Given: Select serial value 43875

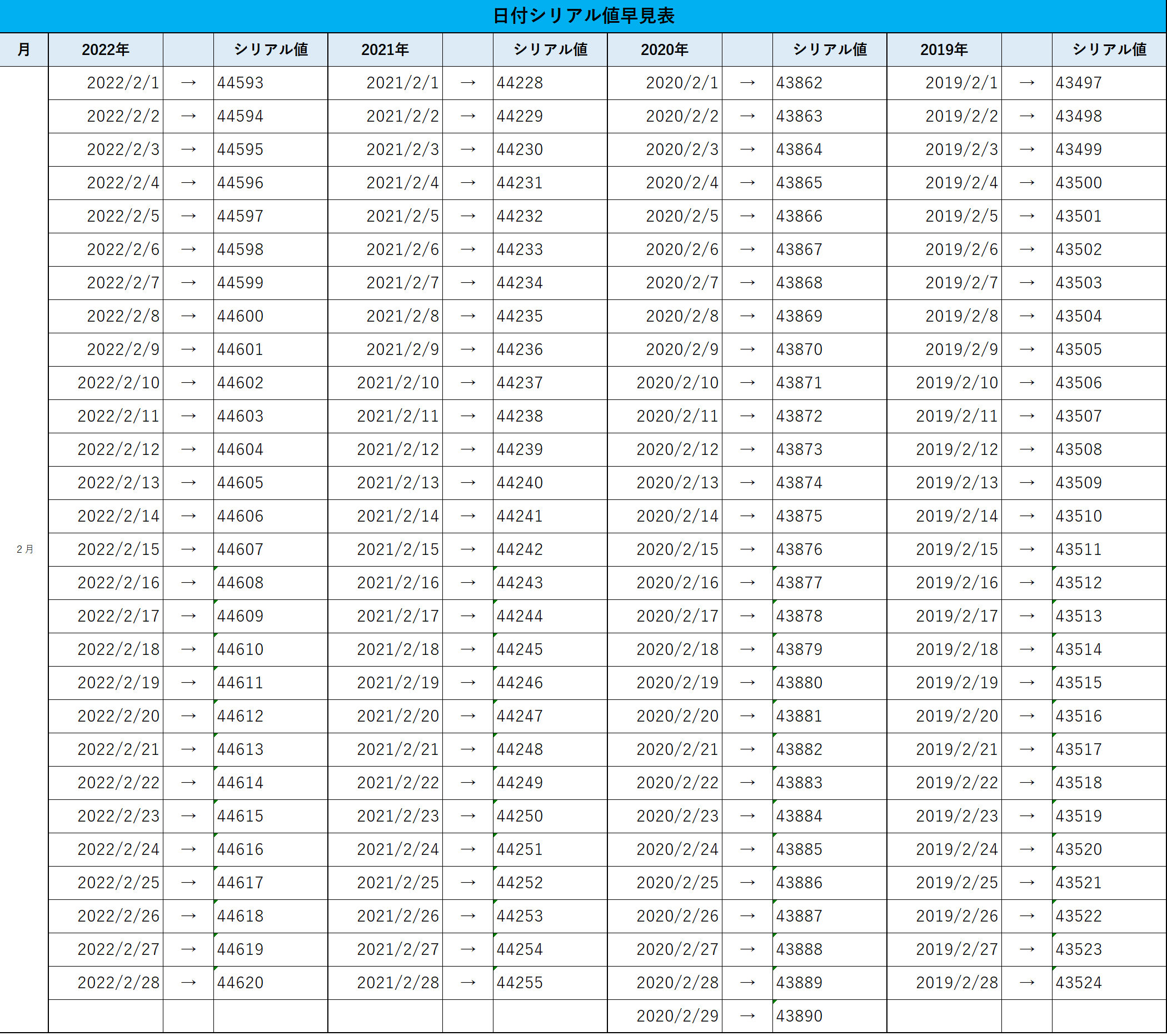Looking at the screenshot, I should tap(830, 517).
